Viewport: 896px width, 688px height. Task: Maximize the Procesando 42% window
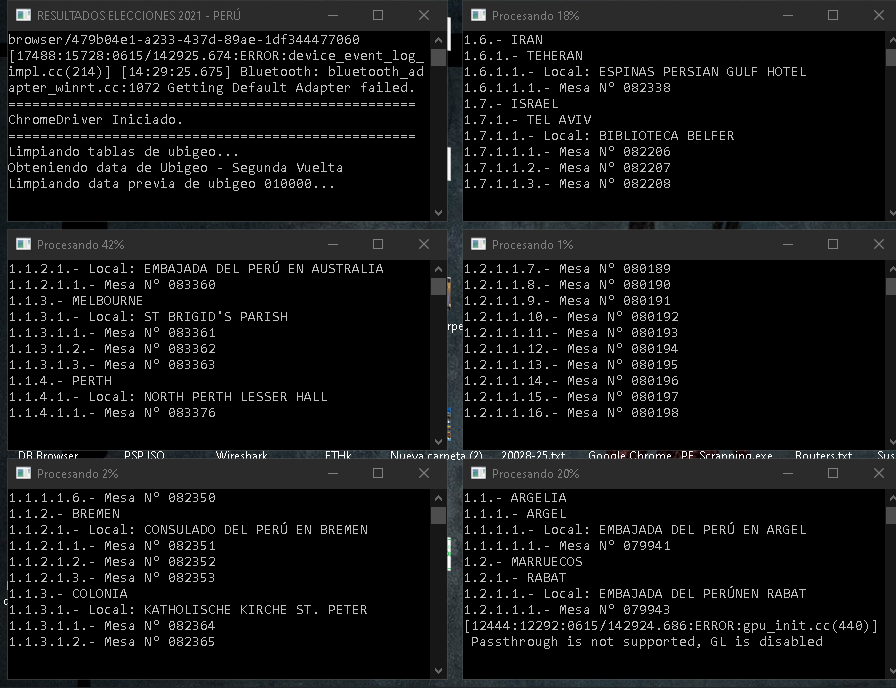point(378,245)
